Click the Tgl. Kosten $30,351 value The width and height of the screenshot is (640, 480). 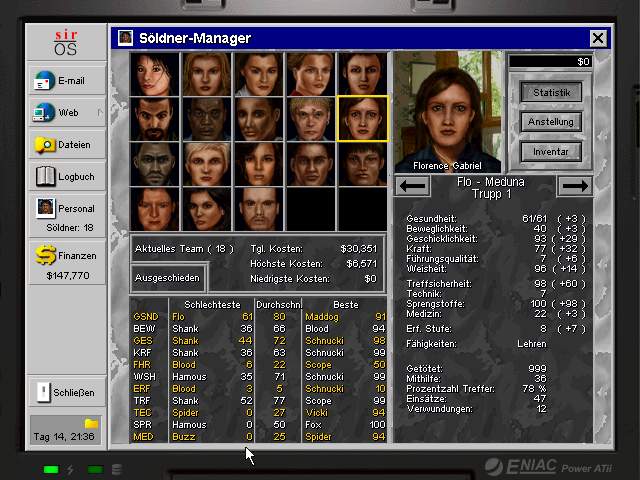pos(358,249)
